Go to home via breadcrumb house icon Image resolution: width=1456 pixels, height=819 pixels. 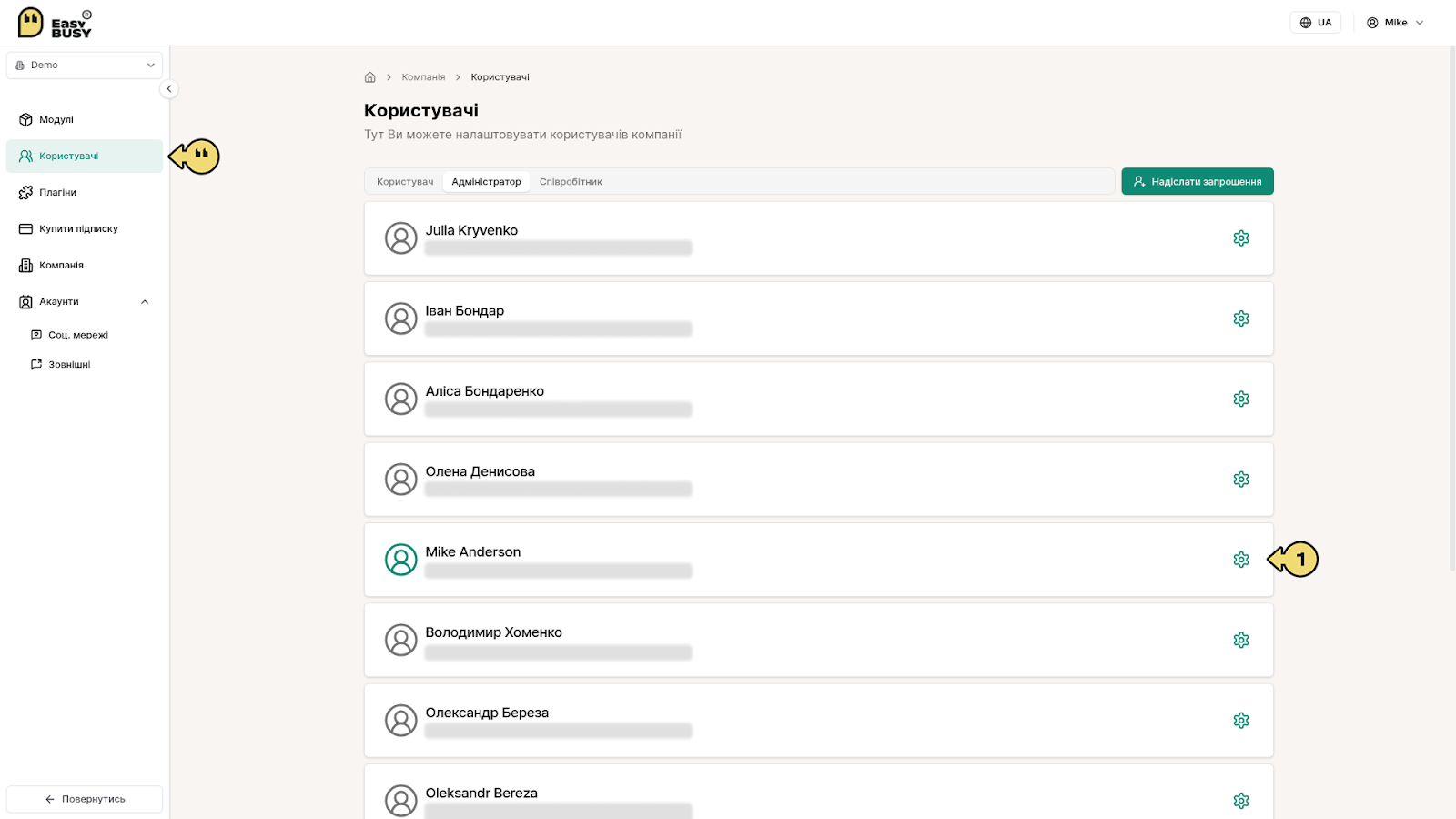369,77
